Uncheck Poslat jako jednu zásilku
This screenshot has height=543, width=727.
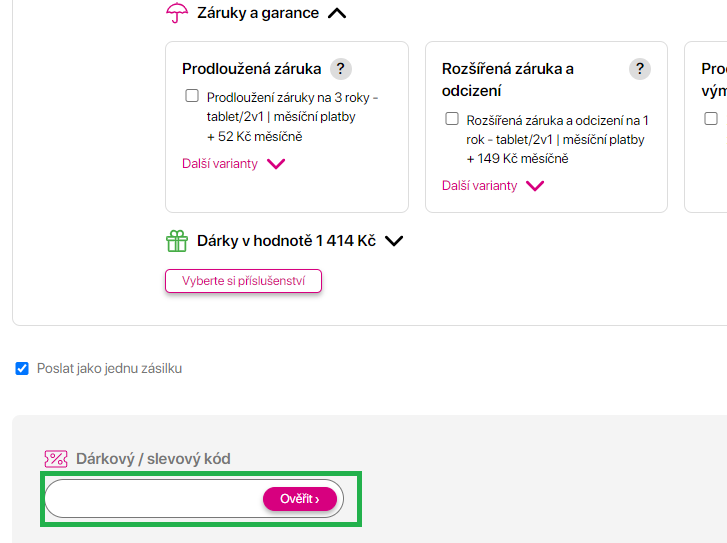click(x=22, y=368)
